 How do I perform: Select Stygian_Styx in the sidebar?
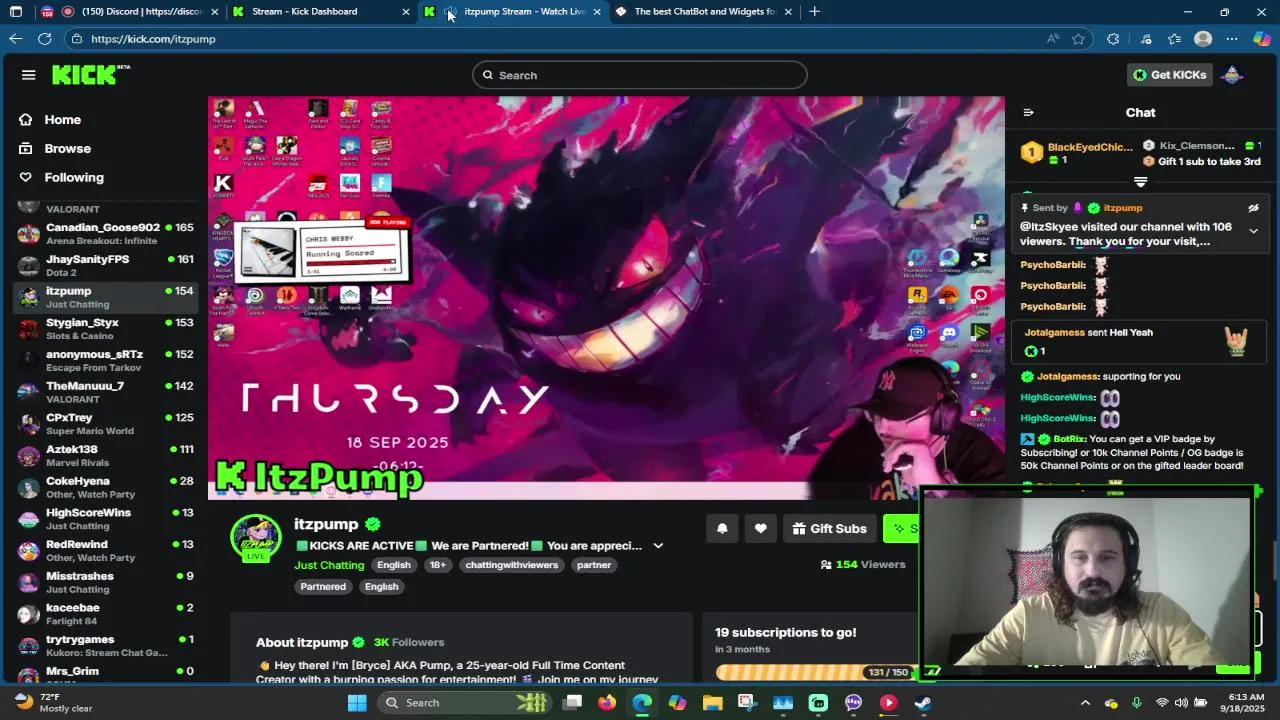click(105, 329)
